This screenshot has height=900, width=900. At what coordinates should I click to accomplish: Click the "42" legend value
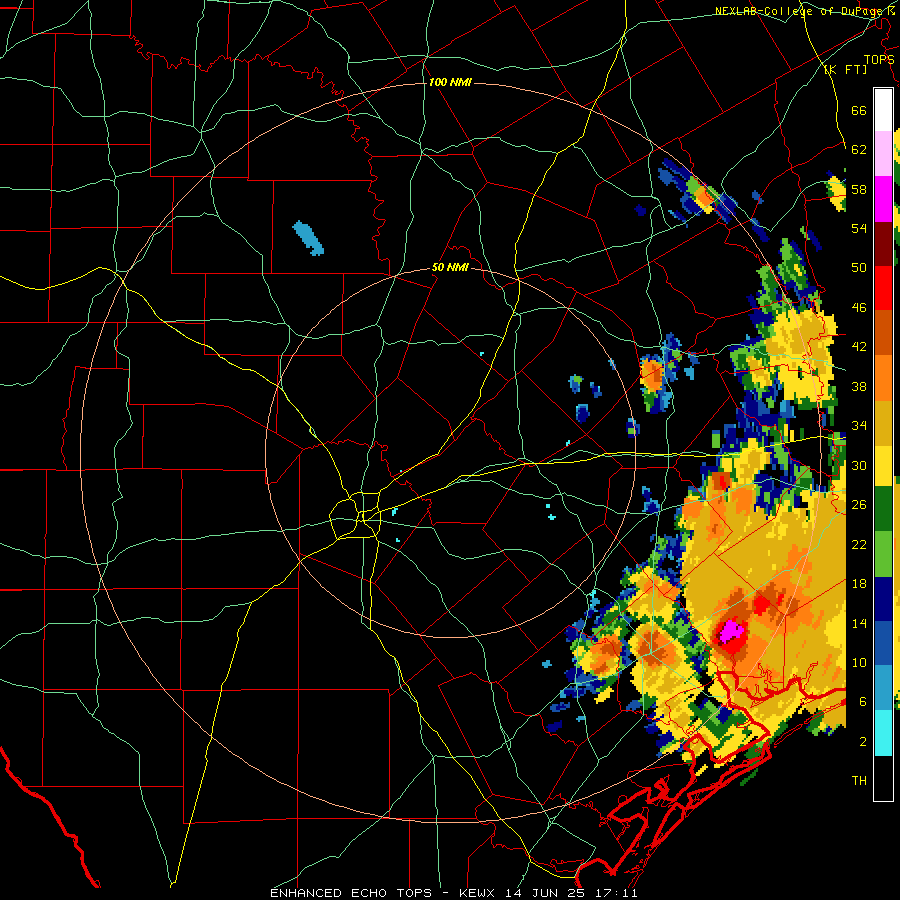coord(859,347)
